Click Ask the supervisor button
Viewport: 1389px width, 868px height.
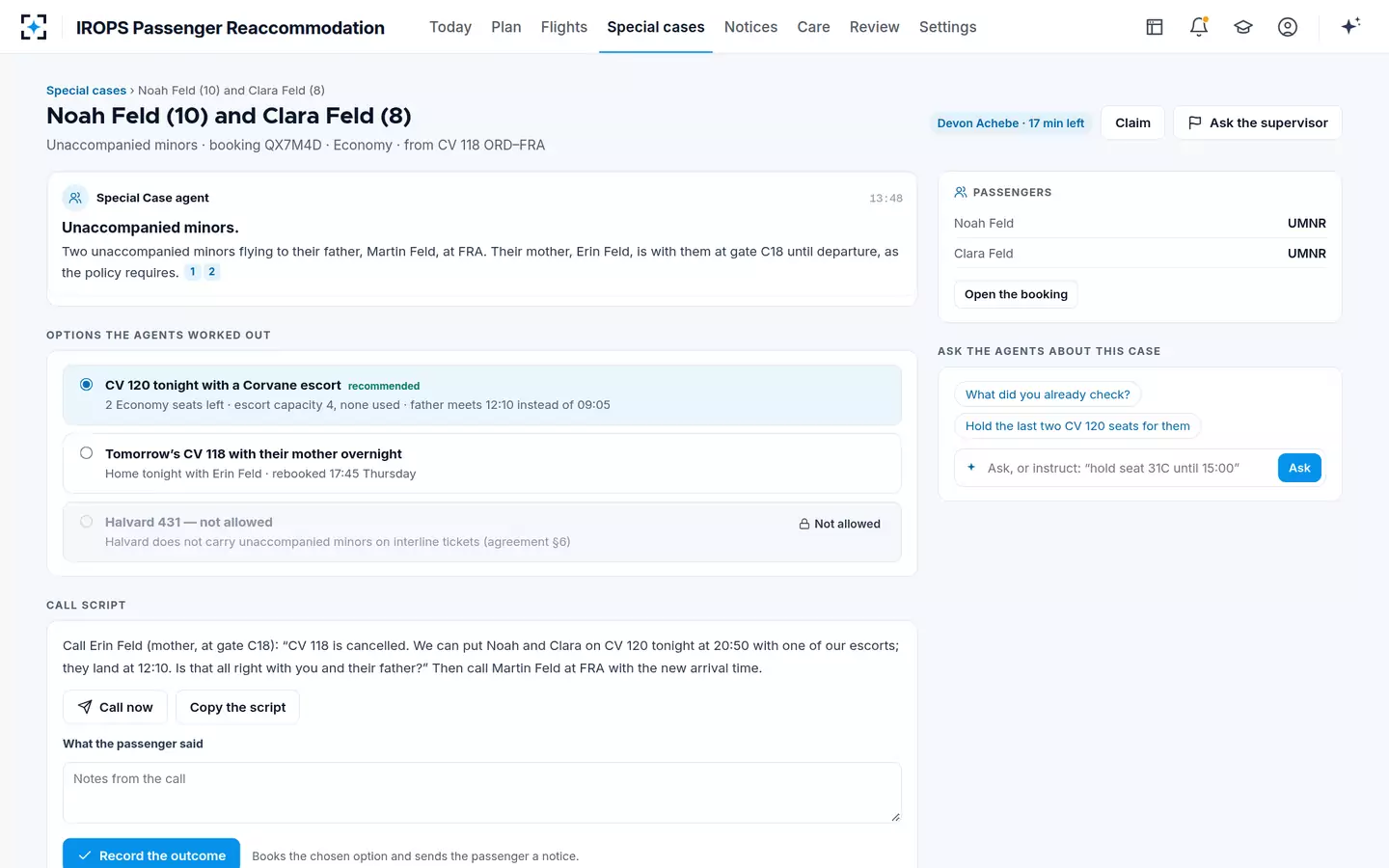coord(1257,122)
